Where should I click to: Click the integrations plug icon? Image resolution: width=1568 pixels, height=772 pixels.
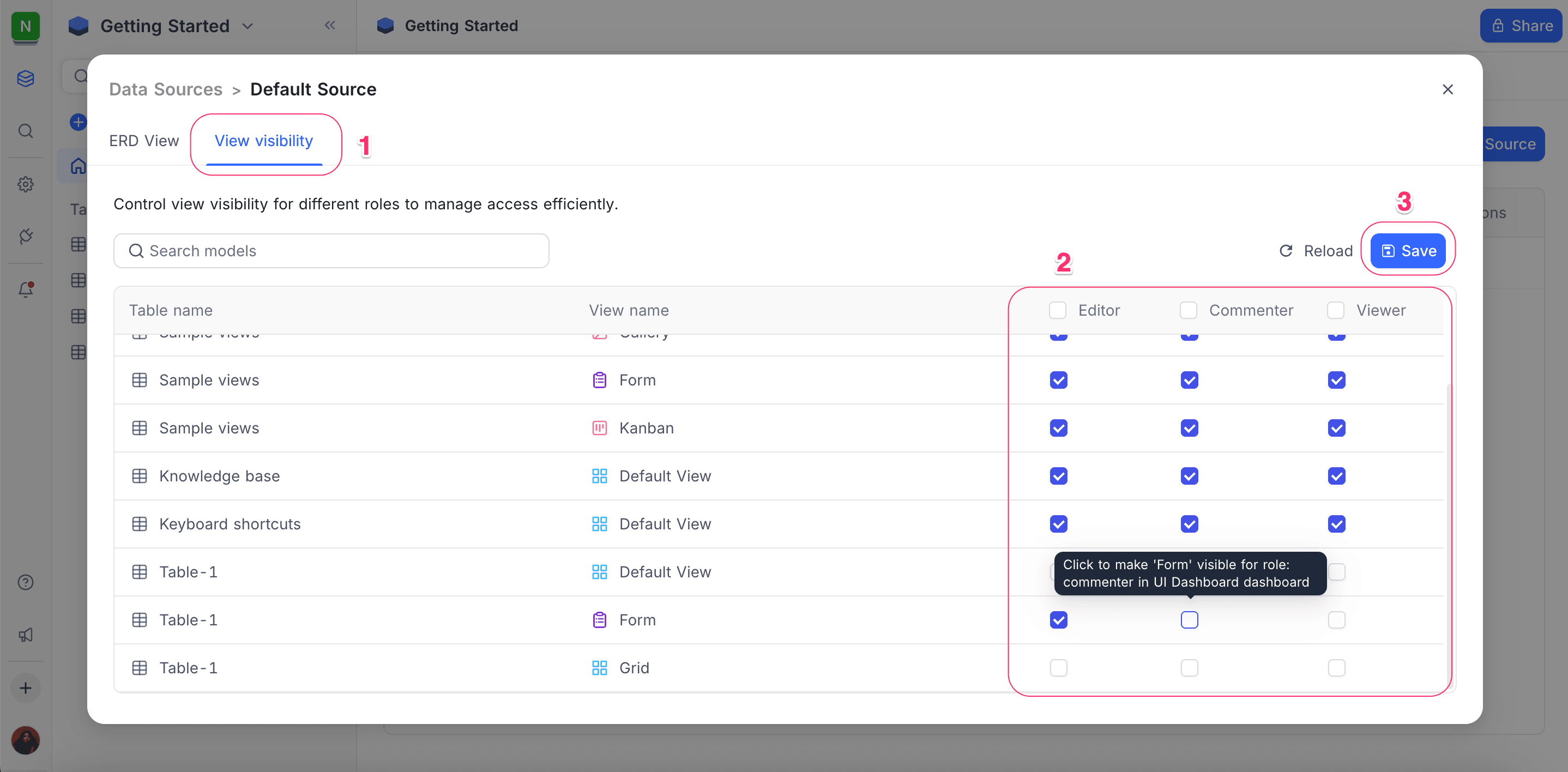pyautogui.click(x=26, y=236)
